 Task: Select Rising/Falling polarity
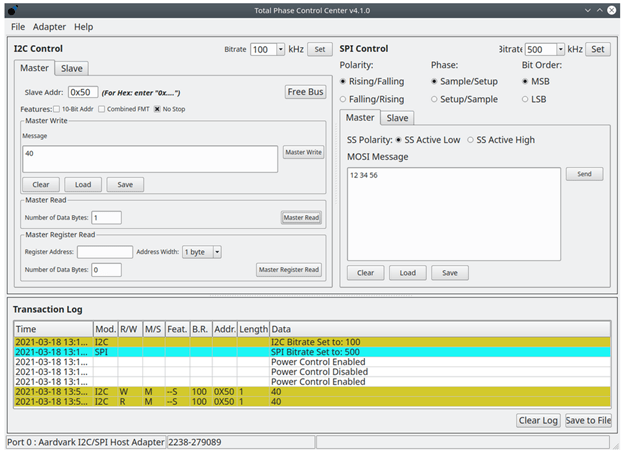click(x=343, y=82)
